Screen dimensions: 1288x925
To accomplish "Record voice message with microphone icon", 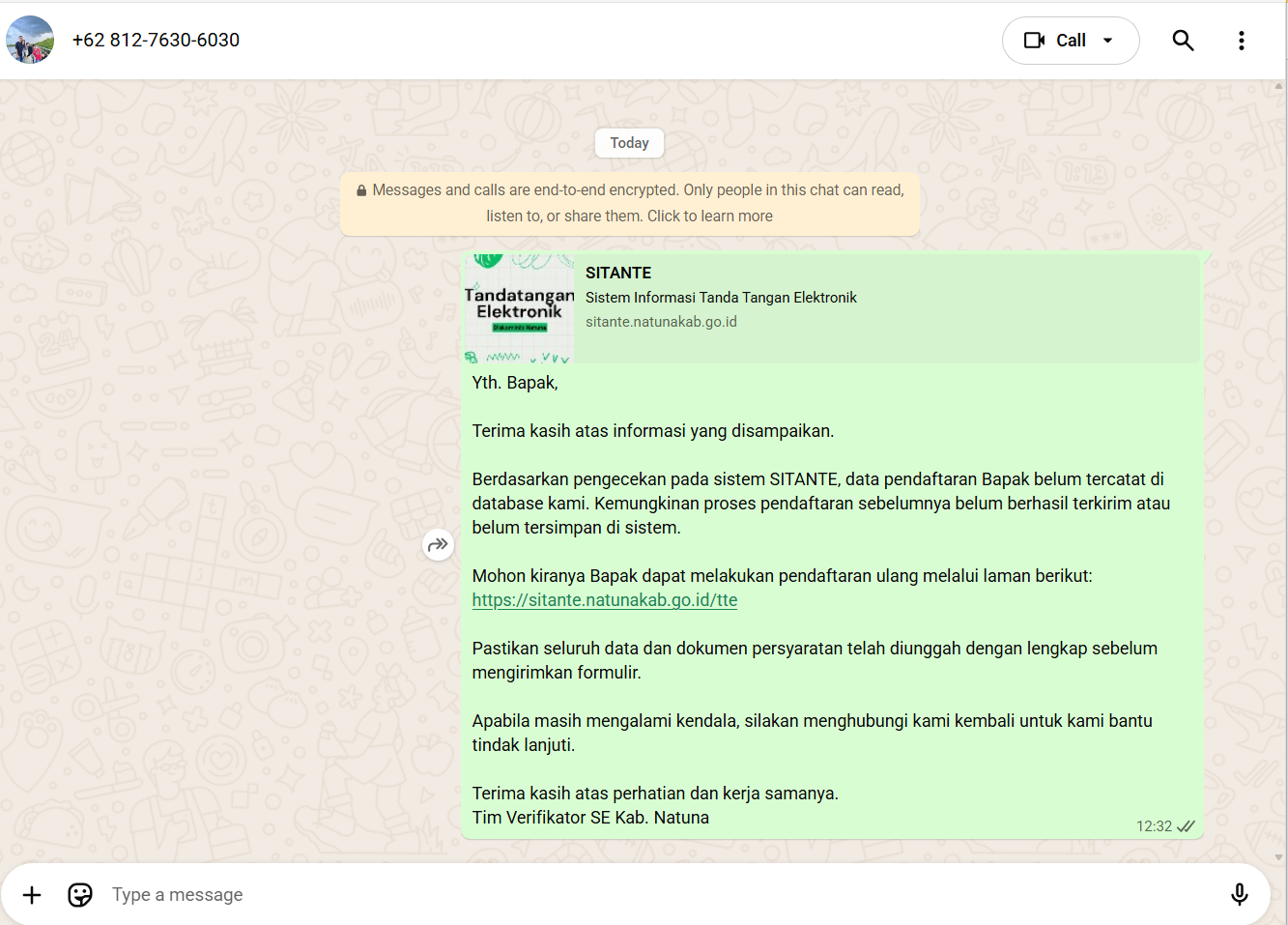I will [1240, 895].
